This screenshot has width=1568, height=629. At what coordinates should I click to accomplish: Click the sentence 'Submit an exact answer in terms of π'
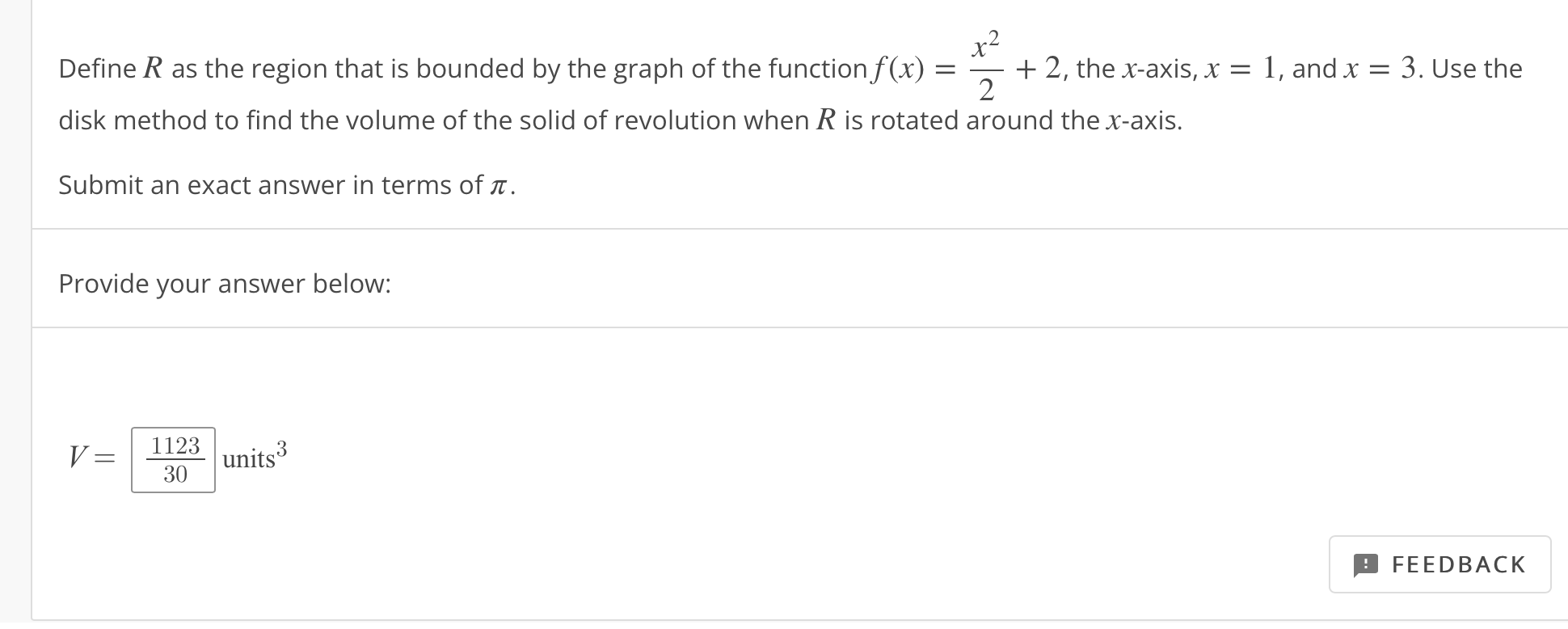[285, 185]
